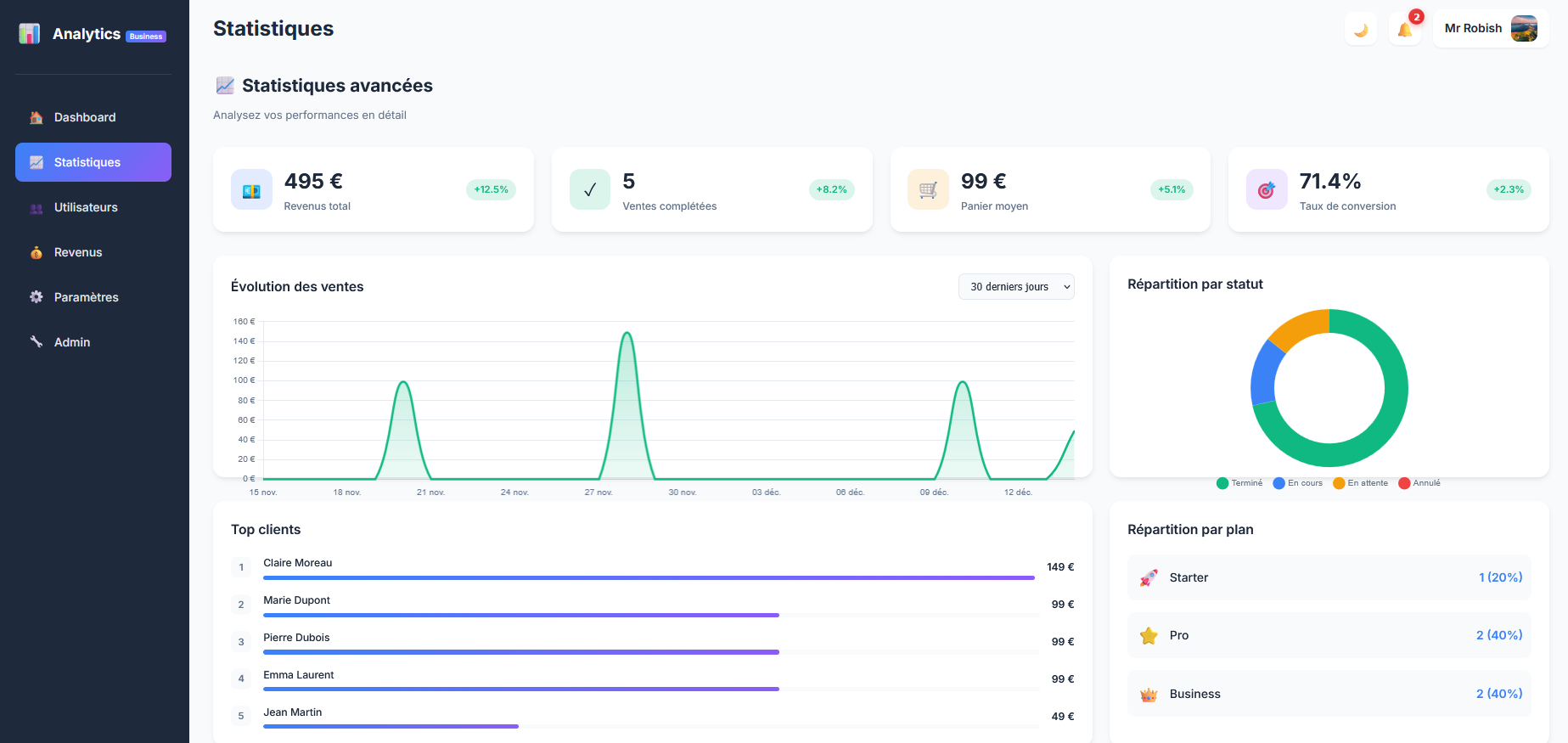Select the Starter plan row
1568x743 pixels.
click(1329, 577)
